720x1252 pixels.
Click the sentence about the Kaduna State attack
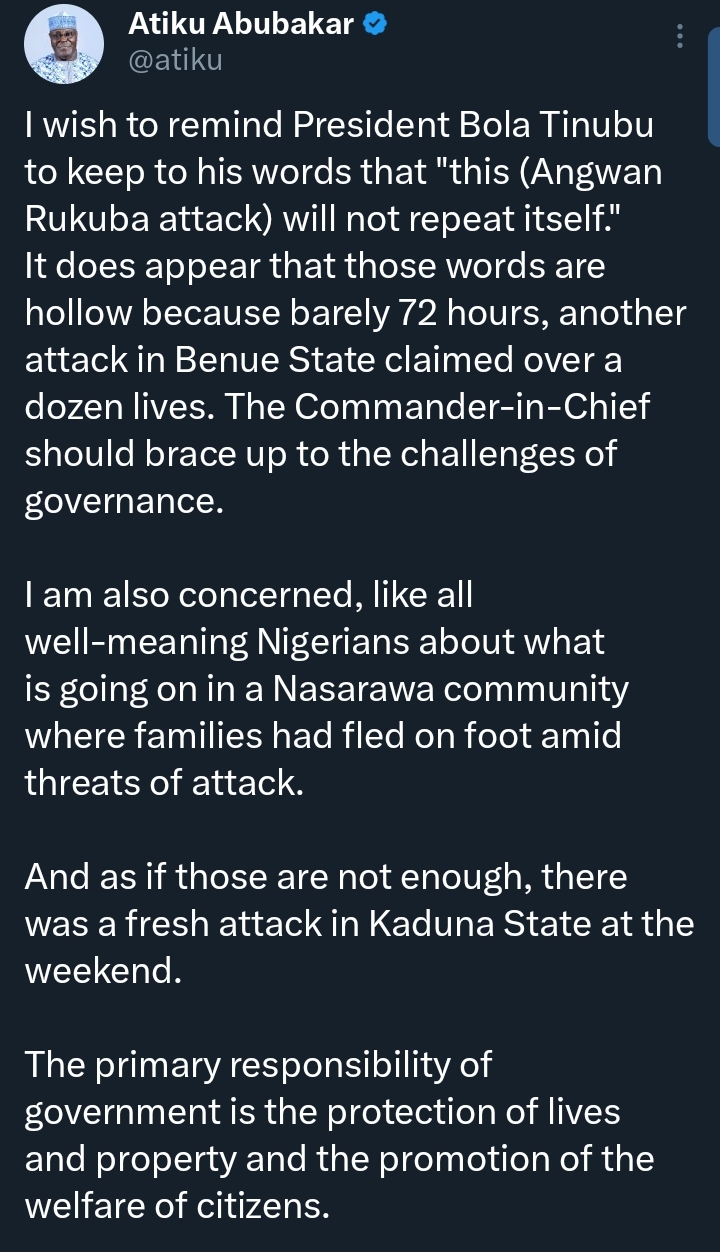click(350, 923)
